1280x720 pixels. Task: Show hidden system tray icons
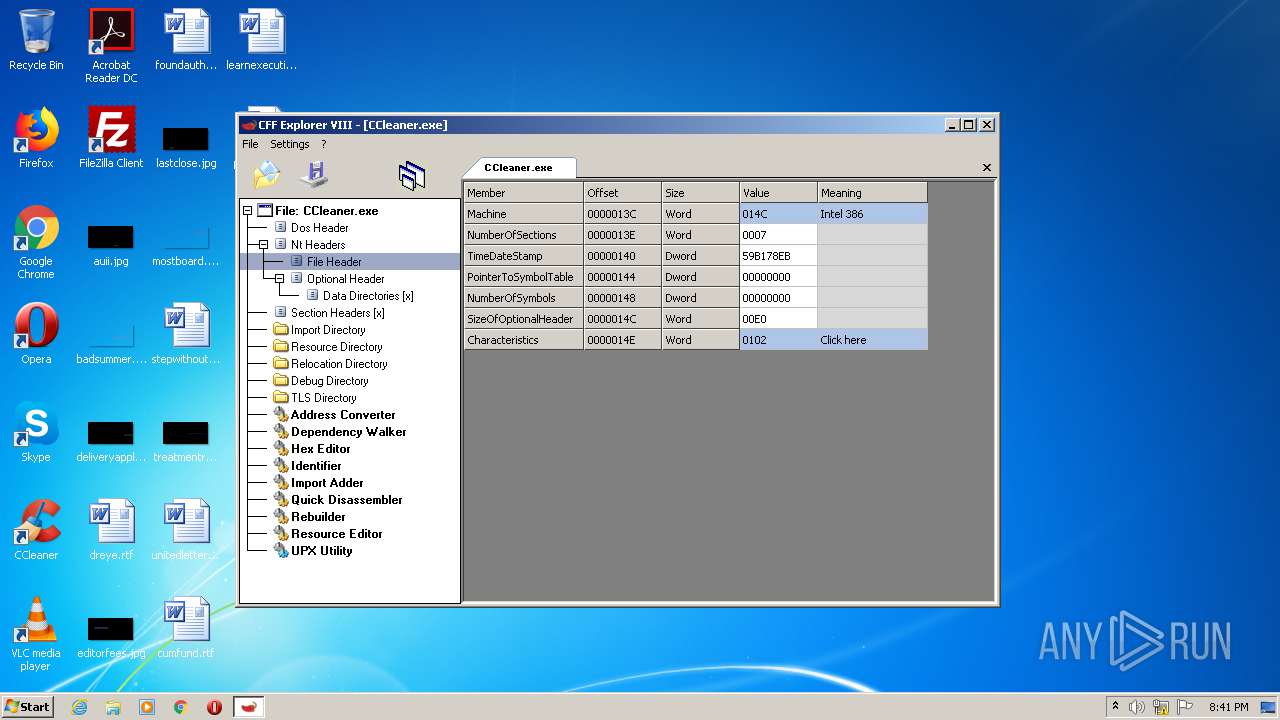pyautogui.click(x=1115, y=707)
